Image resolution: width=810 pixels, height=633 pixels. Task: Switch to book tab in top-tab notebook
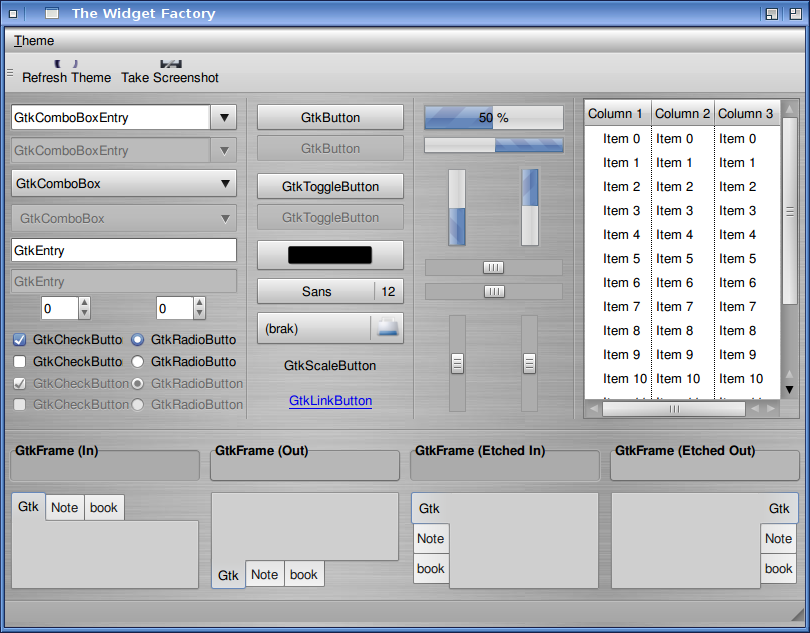point(104,508)
